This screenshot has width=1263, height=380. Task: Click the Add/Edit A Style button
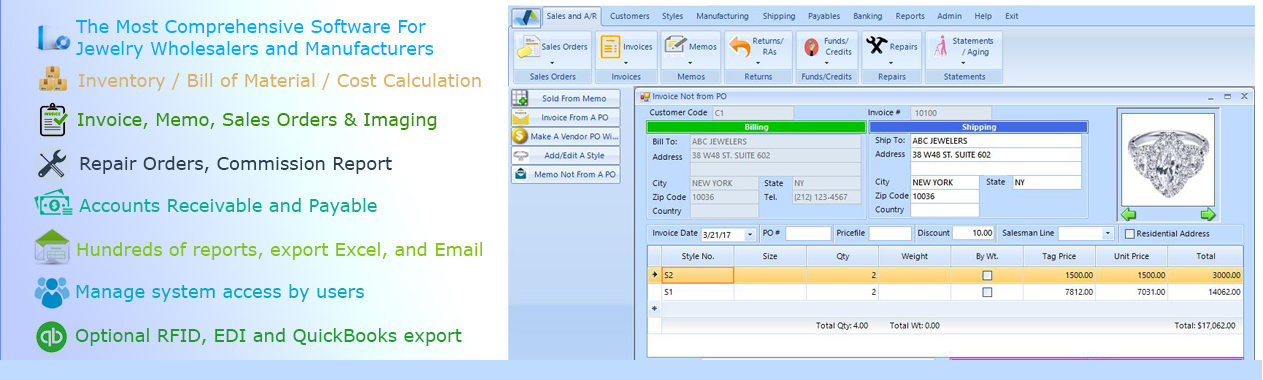565,155
